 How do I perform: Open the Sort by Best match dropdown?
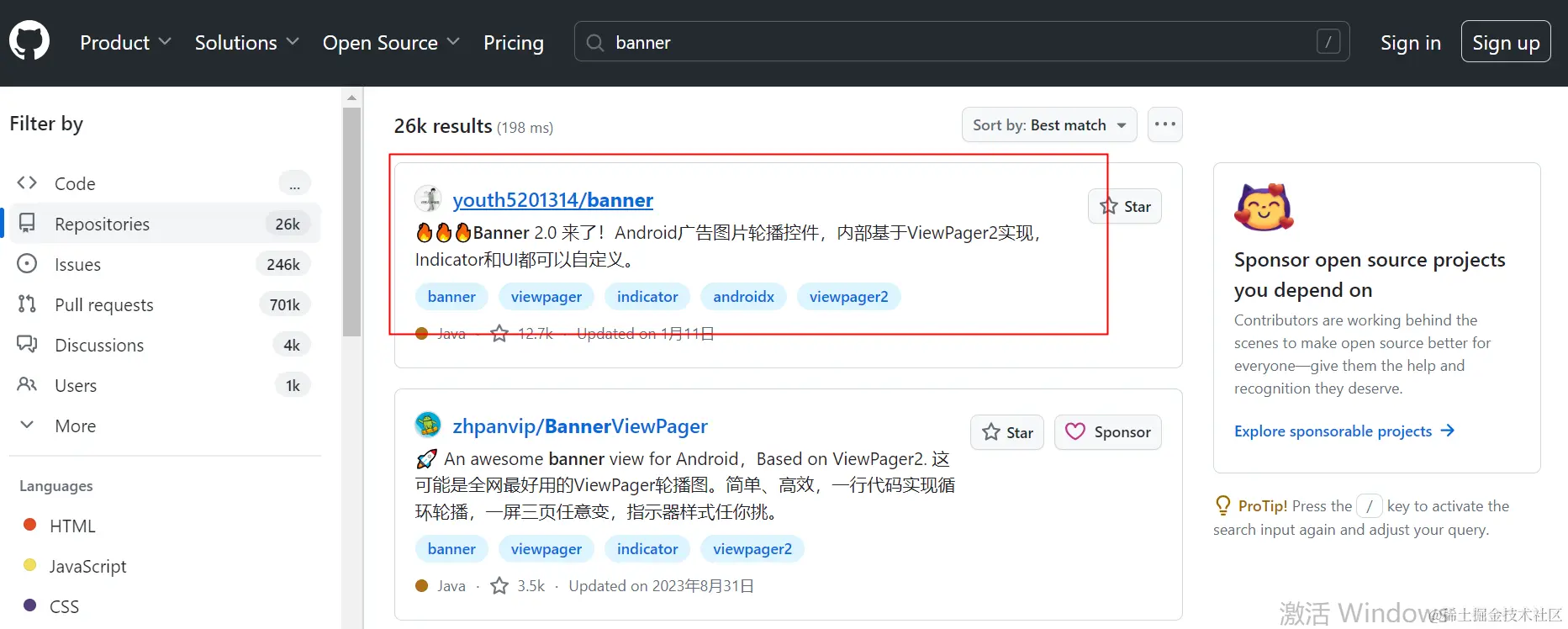(x=1049, y=124)
